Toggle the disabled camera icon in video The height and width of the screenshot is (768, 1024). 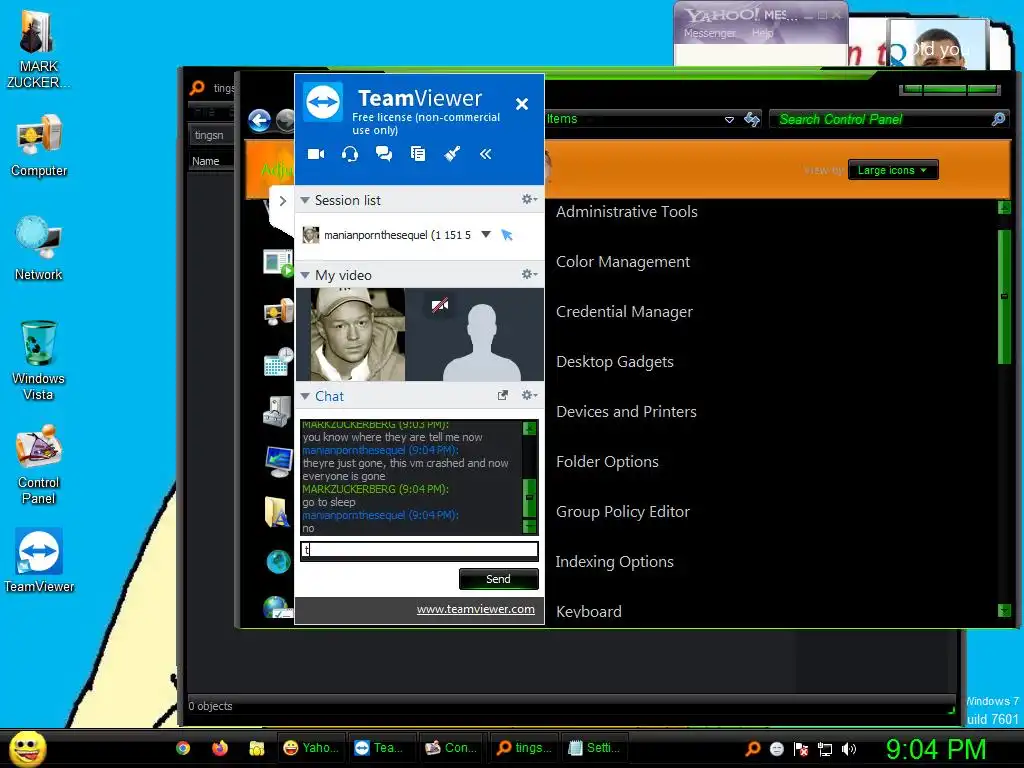pos(440,304)
